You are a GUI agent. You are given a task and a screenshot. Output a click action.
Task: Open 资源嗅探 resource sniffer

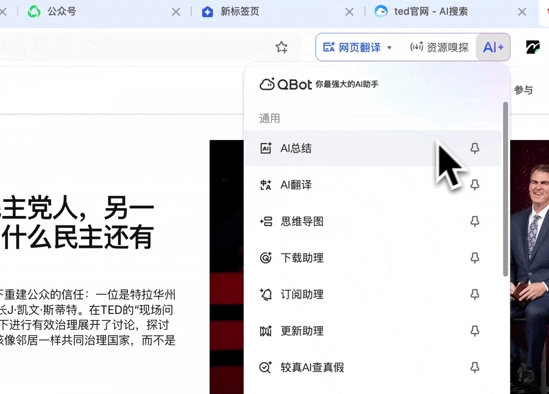click(439, 47)
